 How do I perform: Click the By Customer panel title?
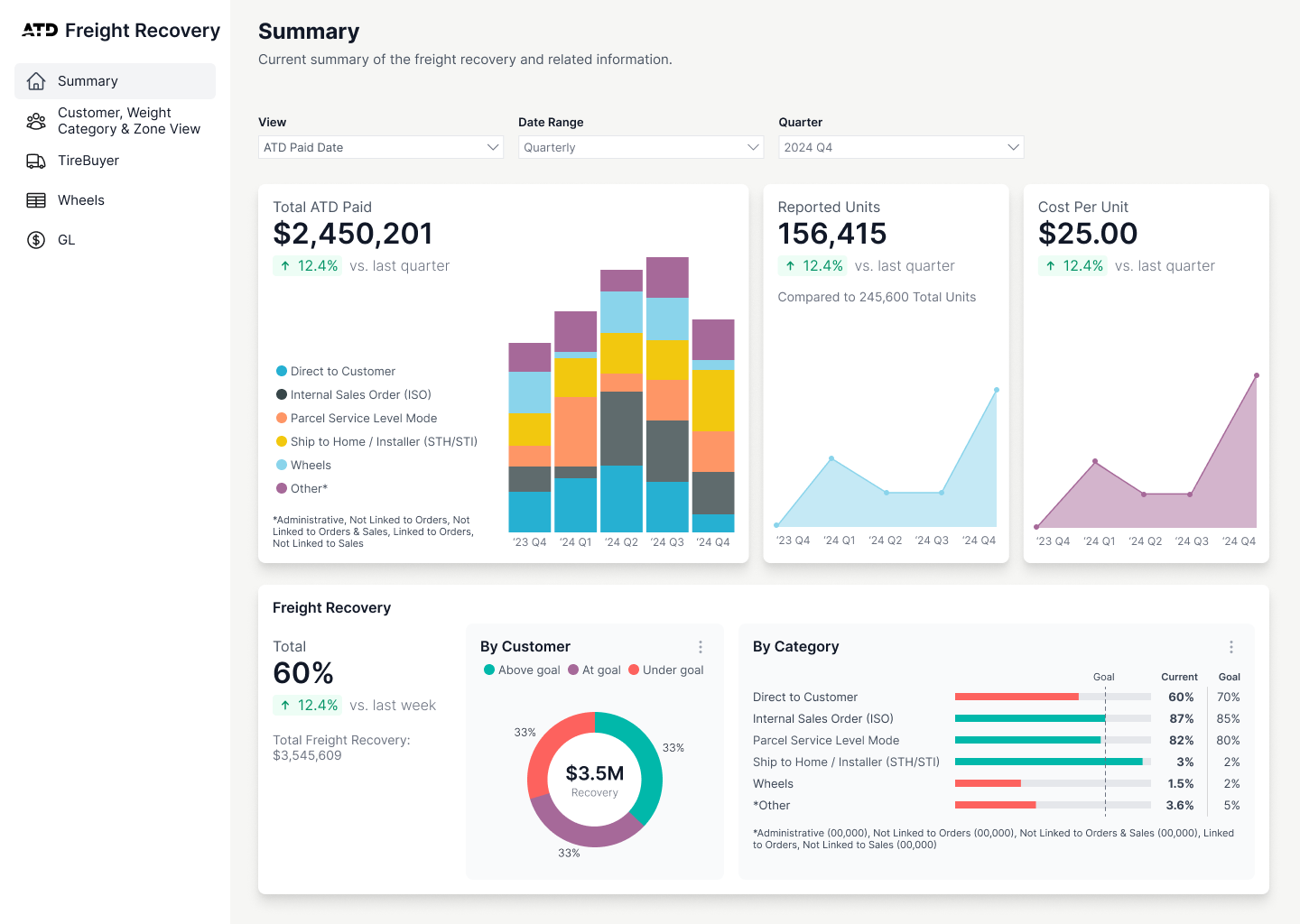click(x=525, y=647)
